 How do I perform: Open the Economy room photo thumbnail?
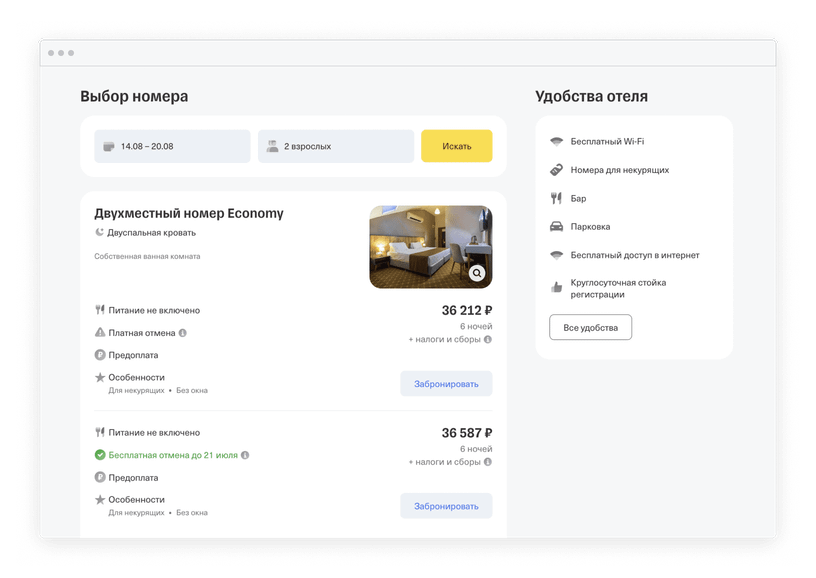[430, 247]
